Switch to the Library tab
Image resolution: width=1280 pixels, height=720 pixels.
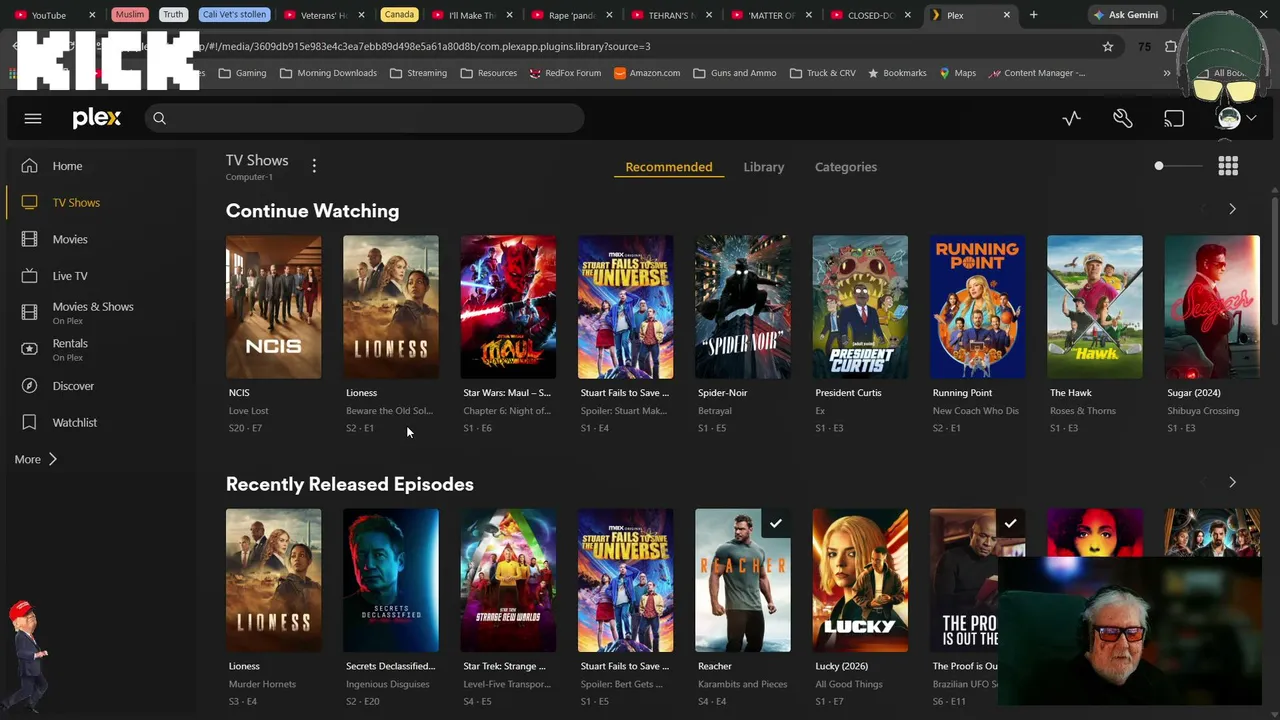click(764, 167)
